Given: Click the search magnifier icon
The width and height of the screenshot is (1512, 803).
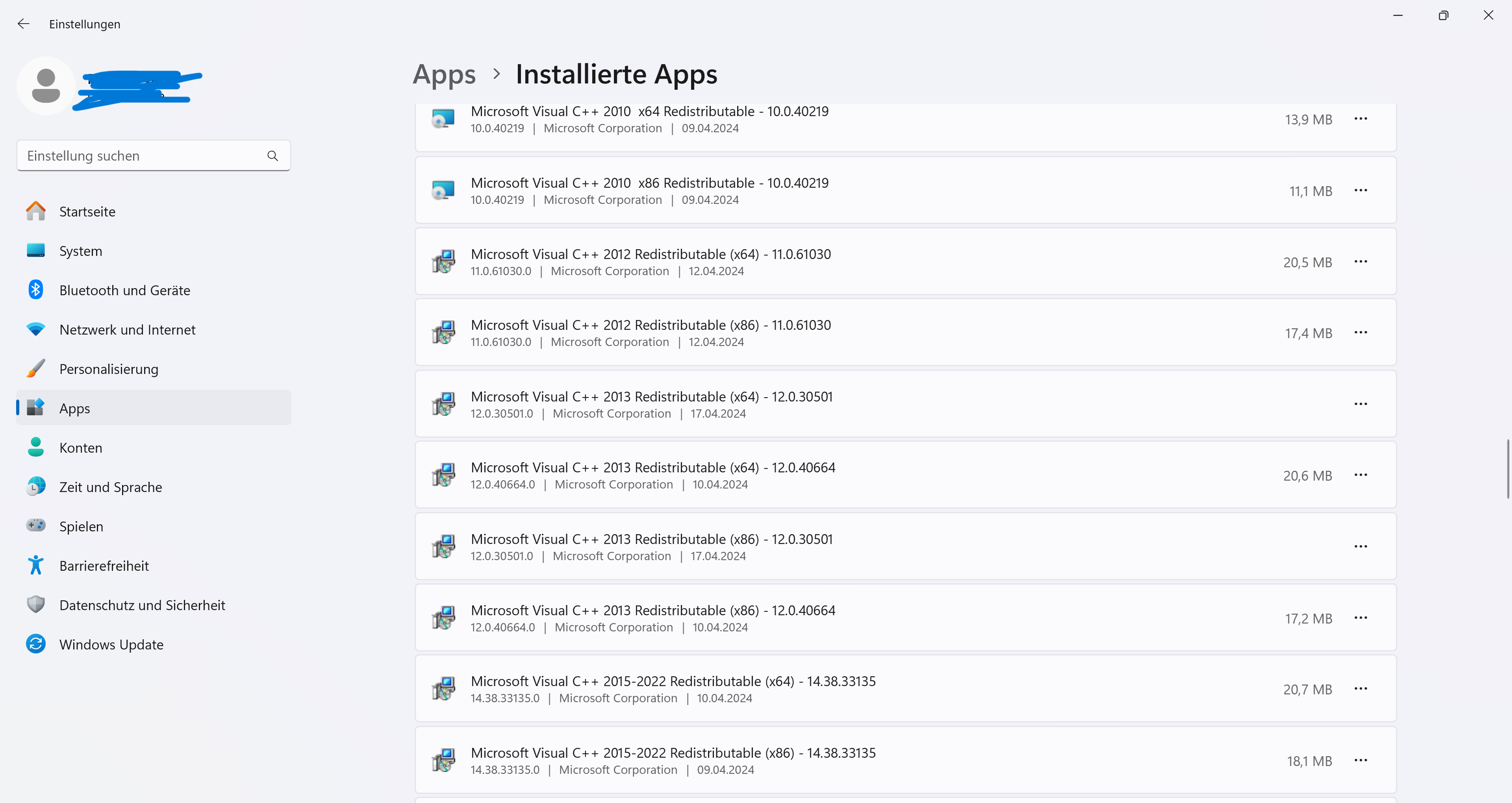Looking at the screenshot, I should (x=272, y=155).
